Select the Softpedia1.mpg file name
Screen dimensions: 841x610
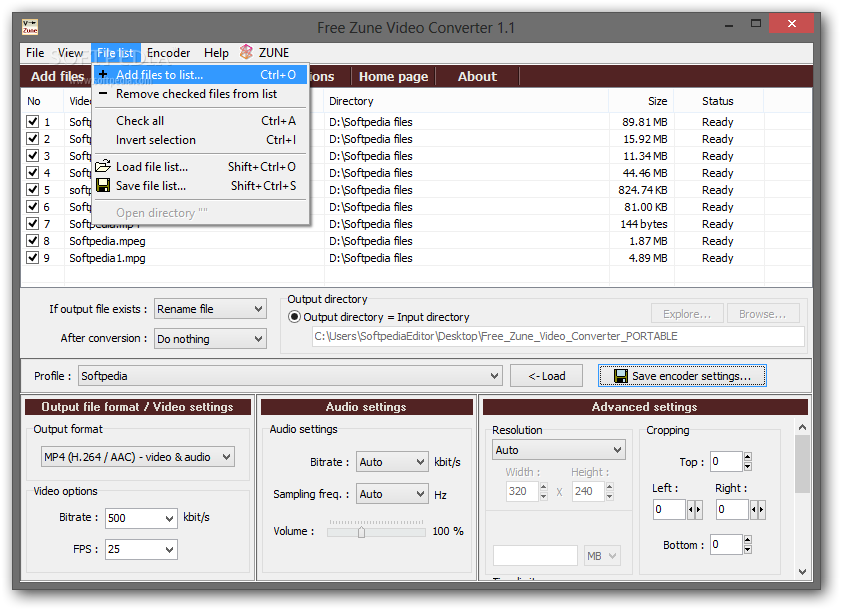pos(107,258)
